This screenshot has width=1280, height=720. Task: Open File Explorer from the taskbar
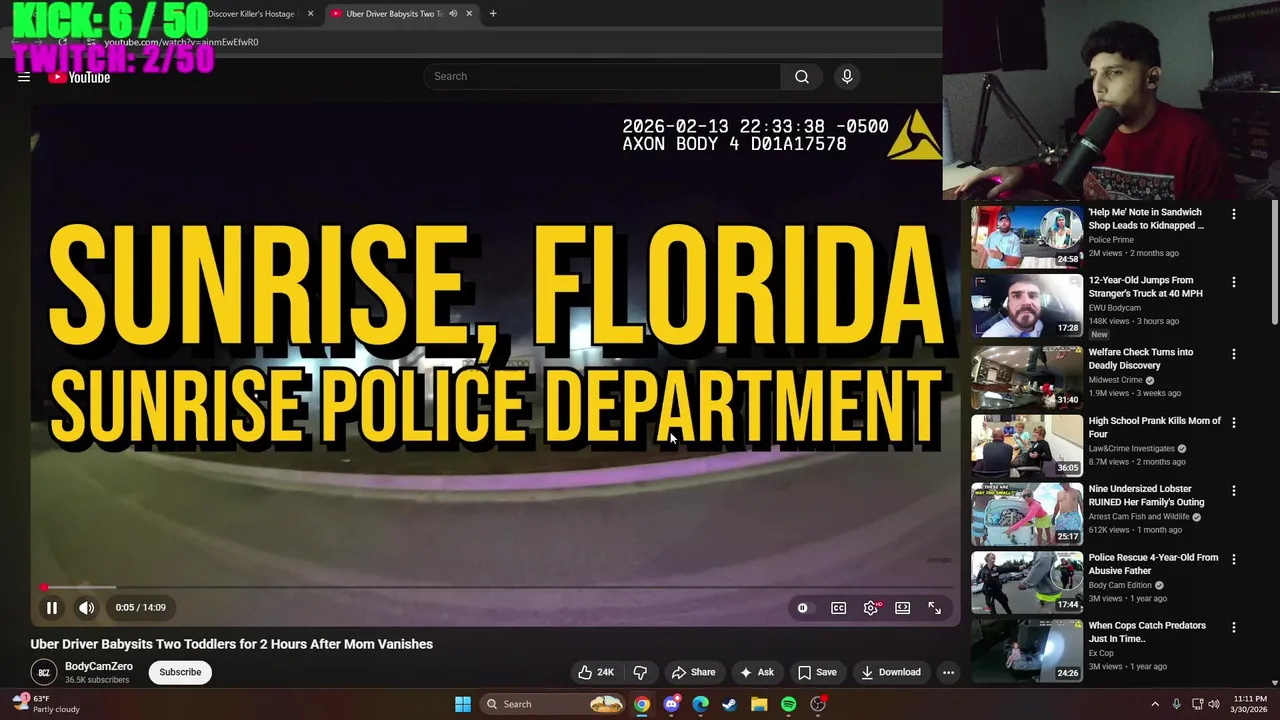(759, 704)
